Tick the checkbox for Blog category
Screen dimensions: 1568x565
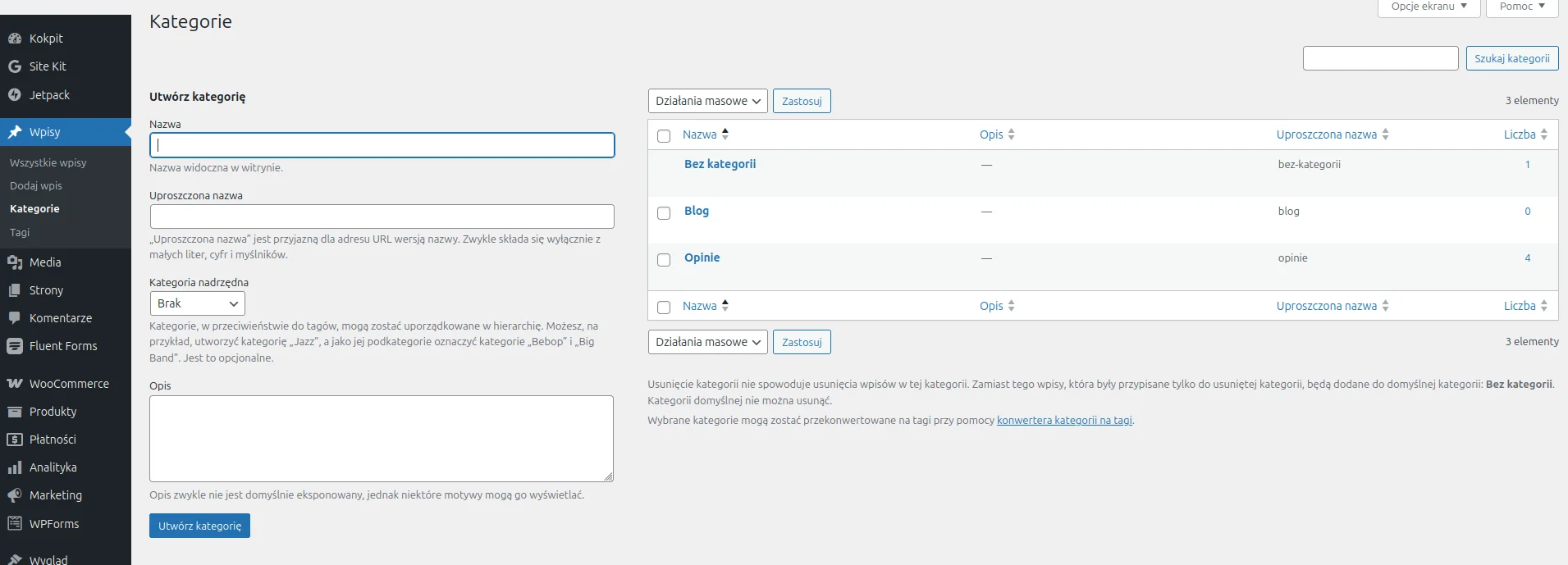click(x=664, y=213)
